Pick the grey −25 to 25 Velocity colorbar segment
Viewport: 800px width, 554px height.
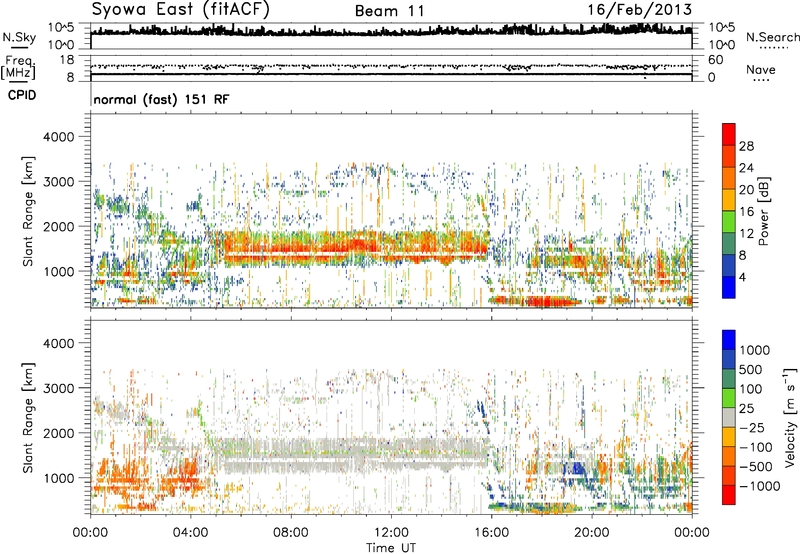pyautogui.click(x=729, y=417)
